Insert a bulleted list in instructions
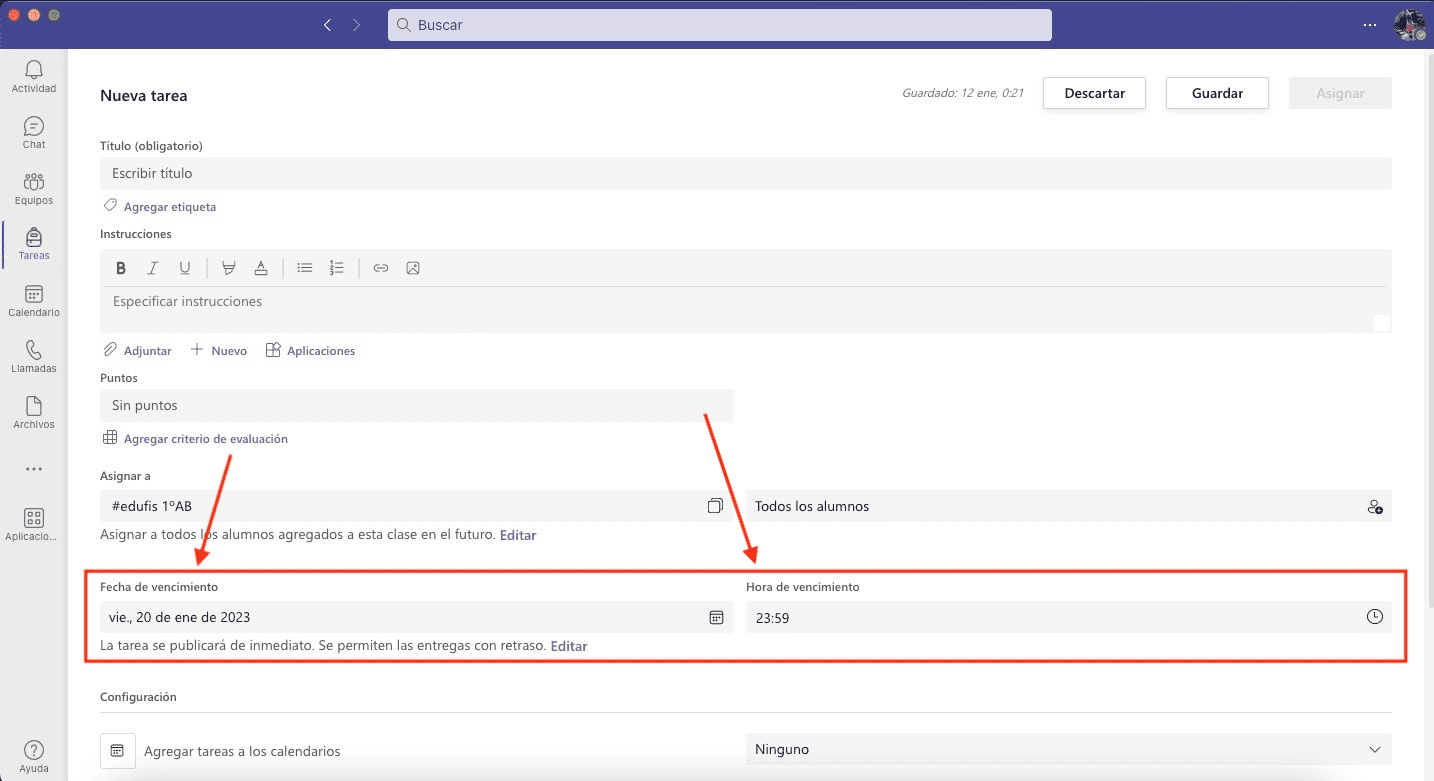The height and width of the screenshot is (781, 1434). (x=305, y=268)
